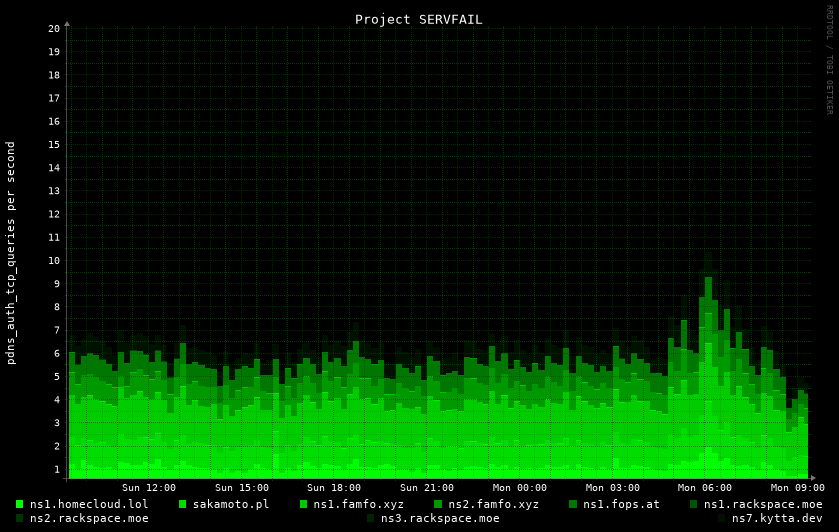Click the ns1.homecloud.lol legend color swatch
The image size is (839, 532).
click(x=20, y=504)
